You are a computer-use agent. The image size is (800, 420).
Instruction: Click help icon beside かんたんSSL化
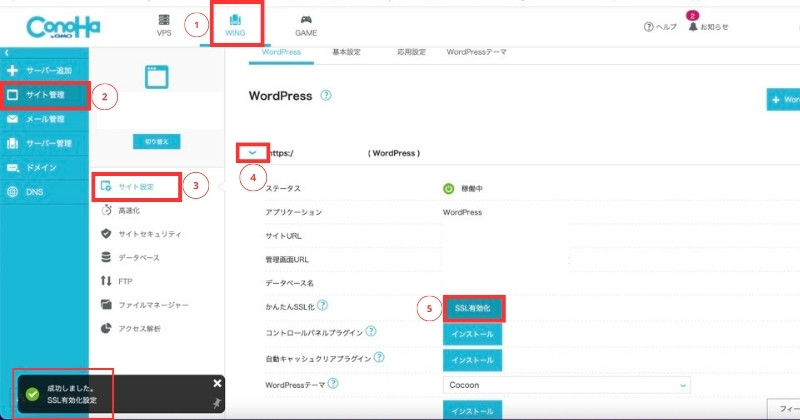(322, 305)
